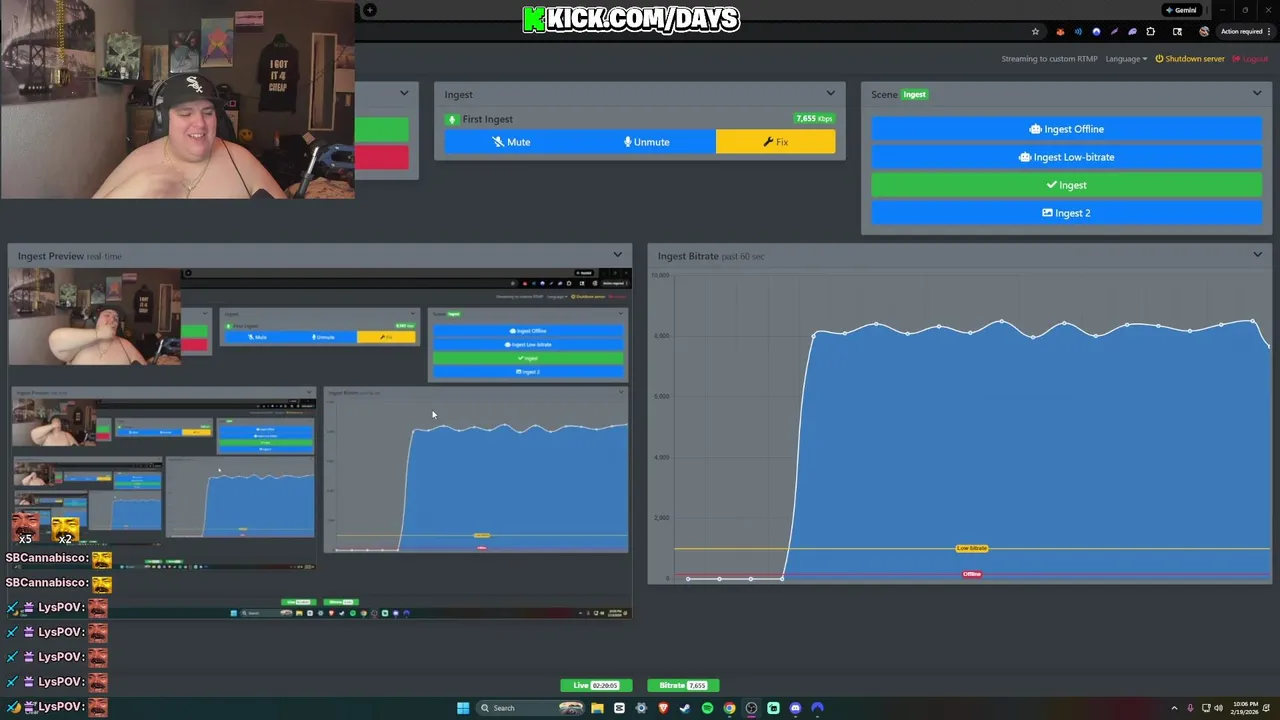Open the MetaMask fox extension
Viewport: 1280px width, 720px height.
[1060, 31]
